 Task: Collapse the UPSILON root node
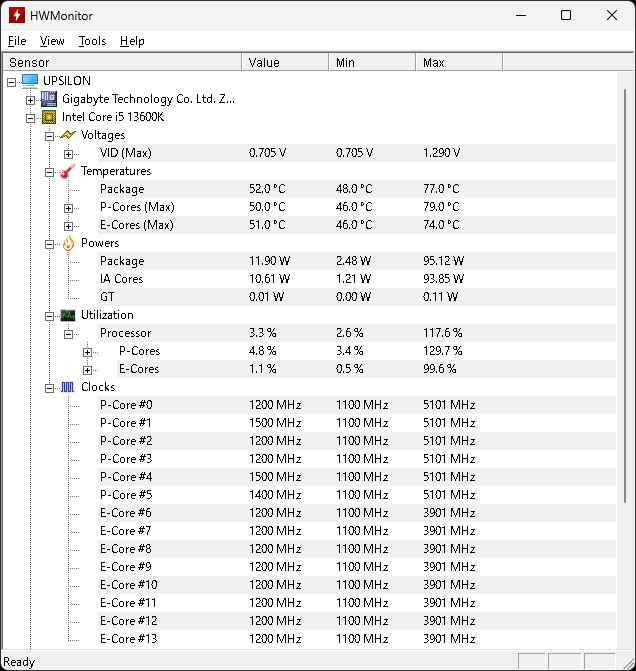pos(12,82)
